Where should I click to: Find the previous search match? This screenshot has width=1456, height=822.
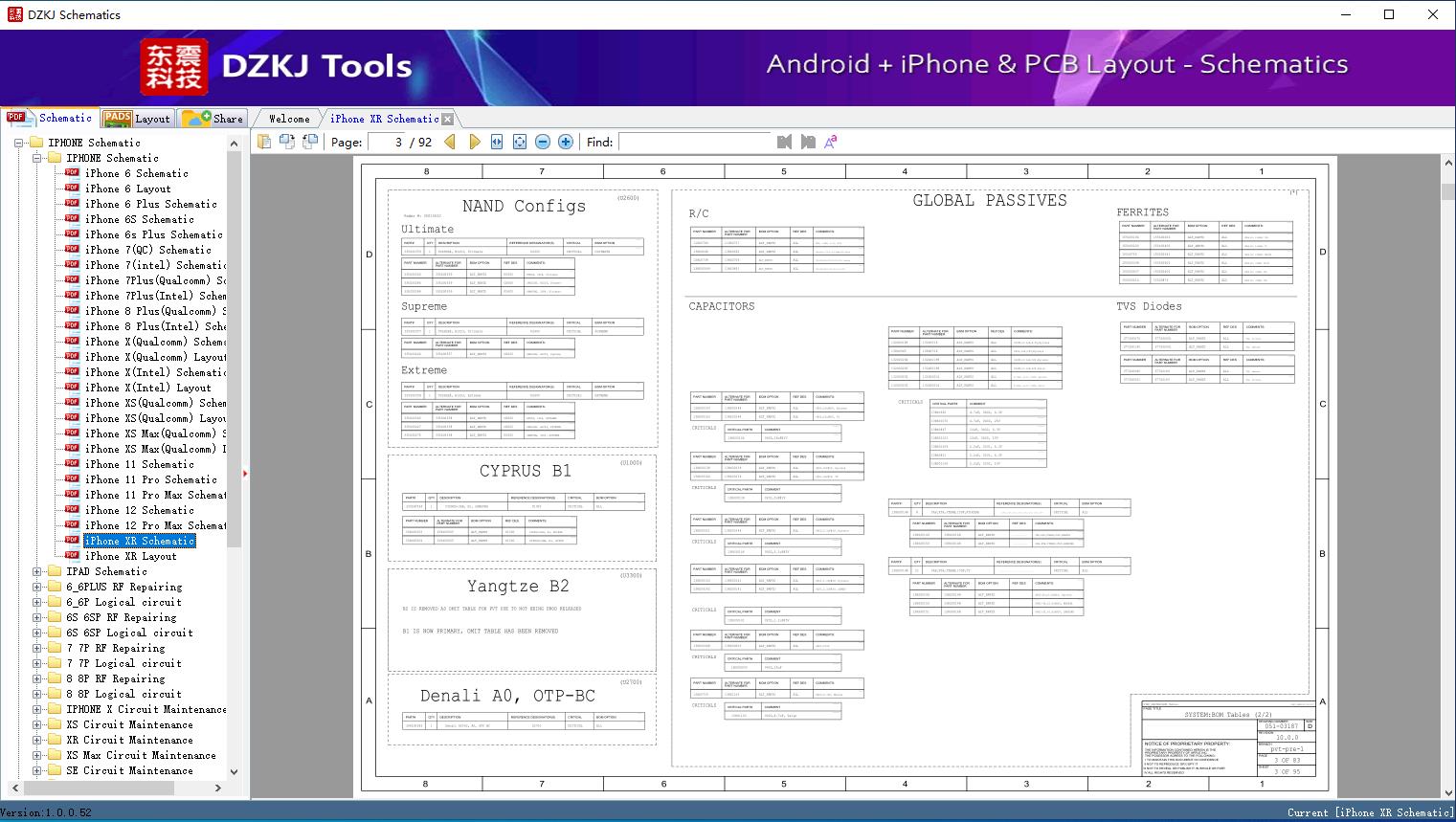[785, 142]
